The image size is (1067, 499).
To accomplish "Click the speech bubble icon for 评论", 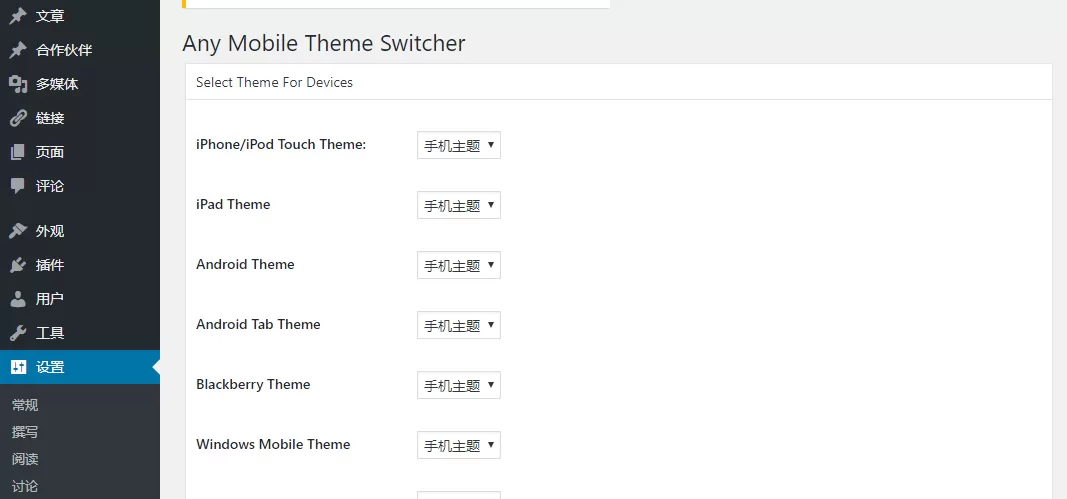I will point(18,186).
